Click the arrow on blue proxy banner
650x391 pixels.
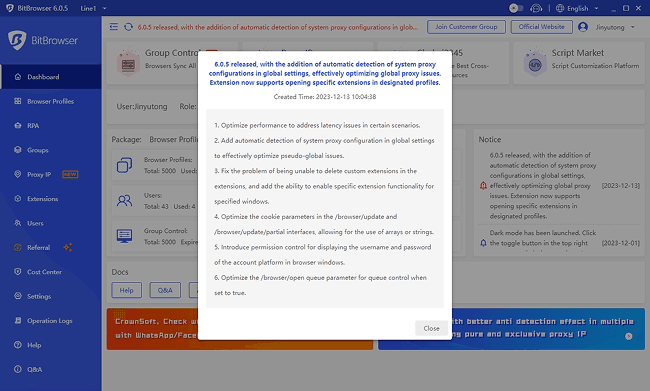629,336
